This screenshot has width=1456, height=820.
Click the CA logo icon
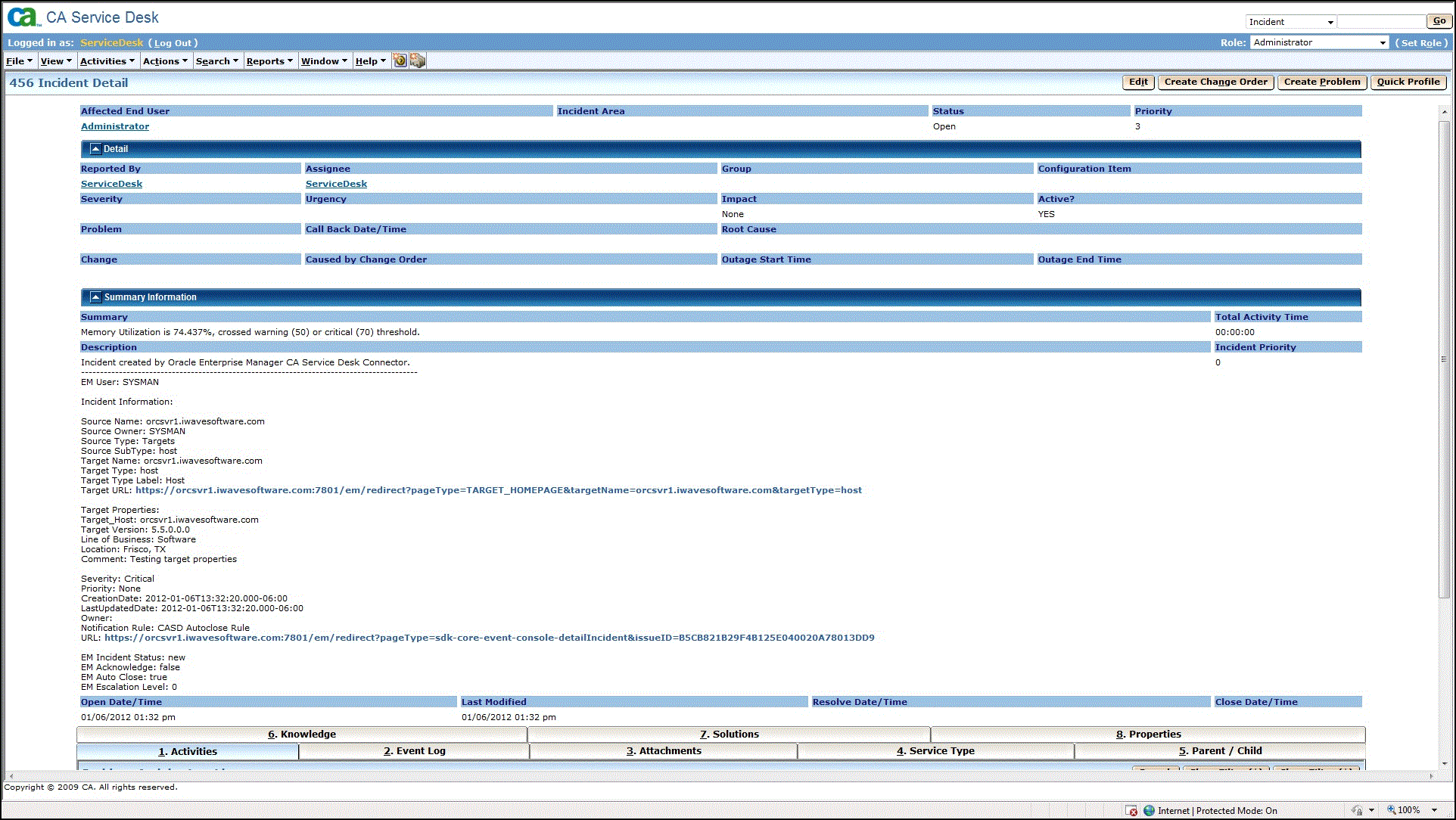23,17
